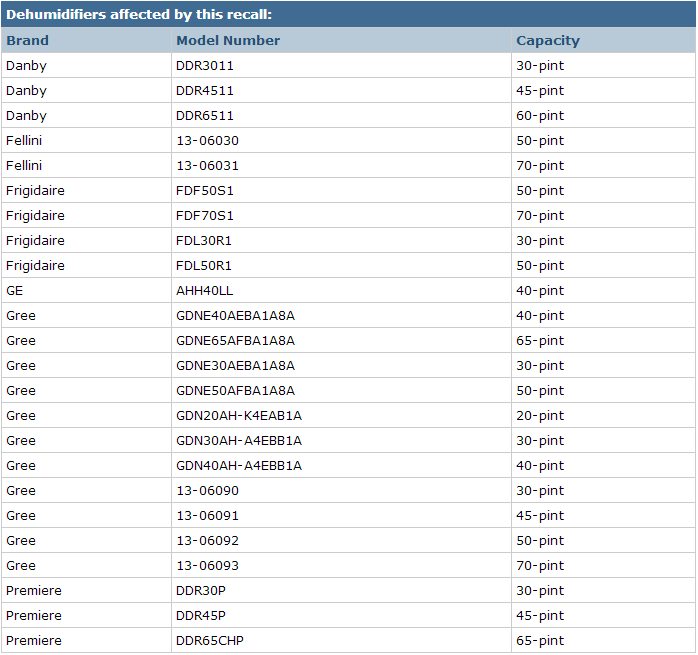Click 40-pint capacity in the AHH40LL row
The width and height of the screenshot is (698, 655).
tap(540, 291)
